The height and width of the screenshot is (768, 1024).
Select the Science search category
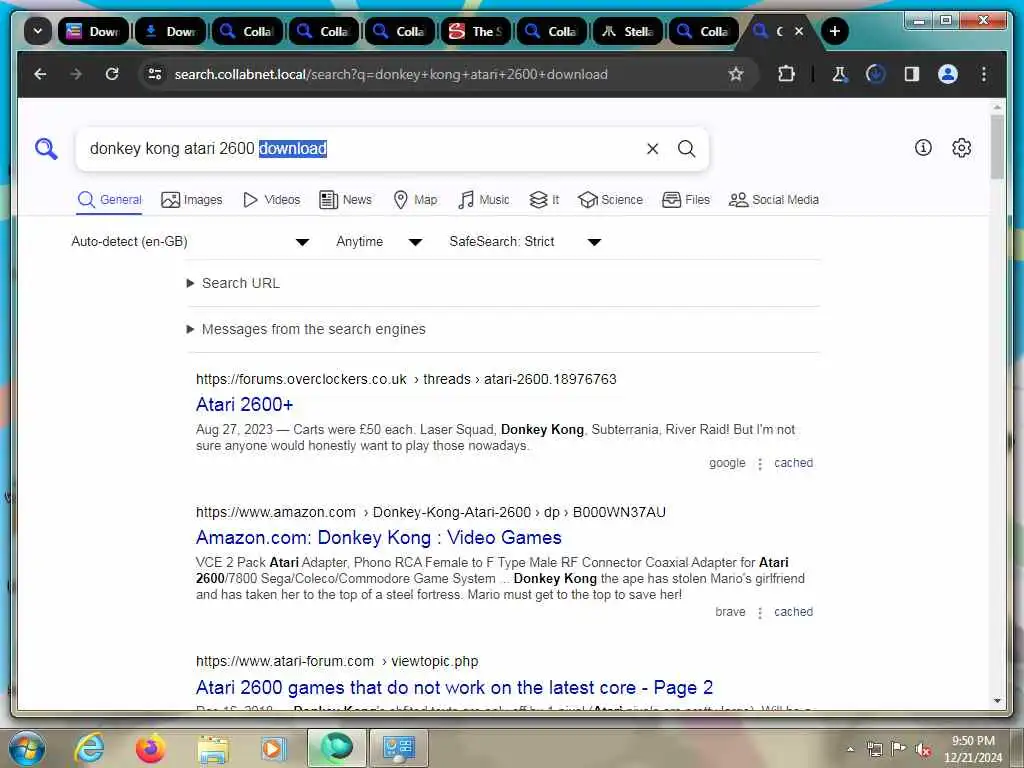click(611, 200)
